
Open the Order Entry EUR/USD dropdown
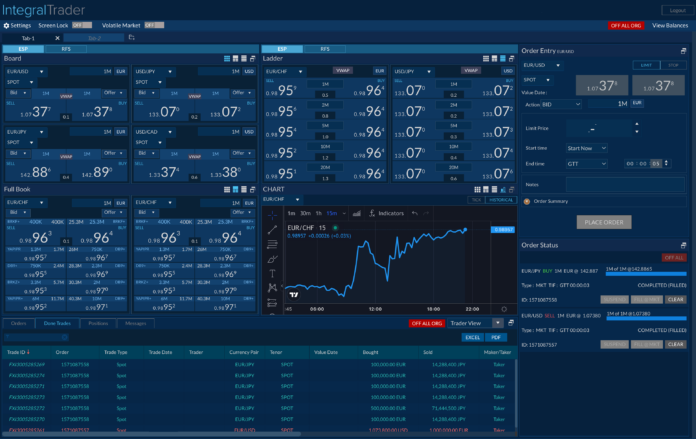click(x=542, y=65)
